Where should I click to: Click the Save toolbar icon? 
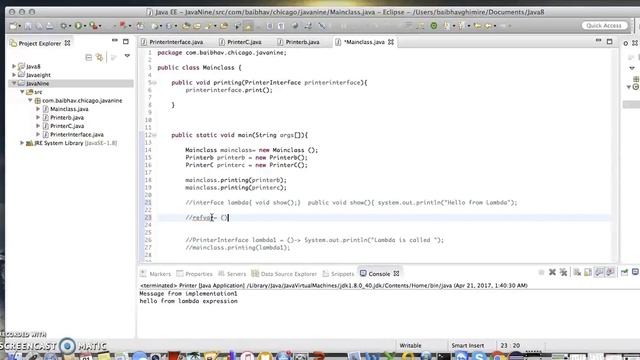28,26
